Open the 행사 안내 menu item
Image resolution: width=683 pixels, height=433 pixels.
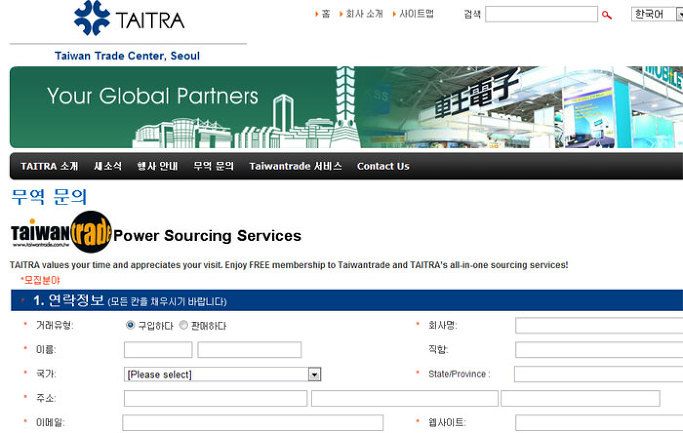(x=157, y=166)
